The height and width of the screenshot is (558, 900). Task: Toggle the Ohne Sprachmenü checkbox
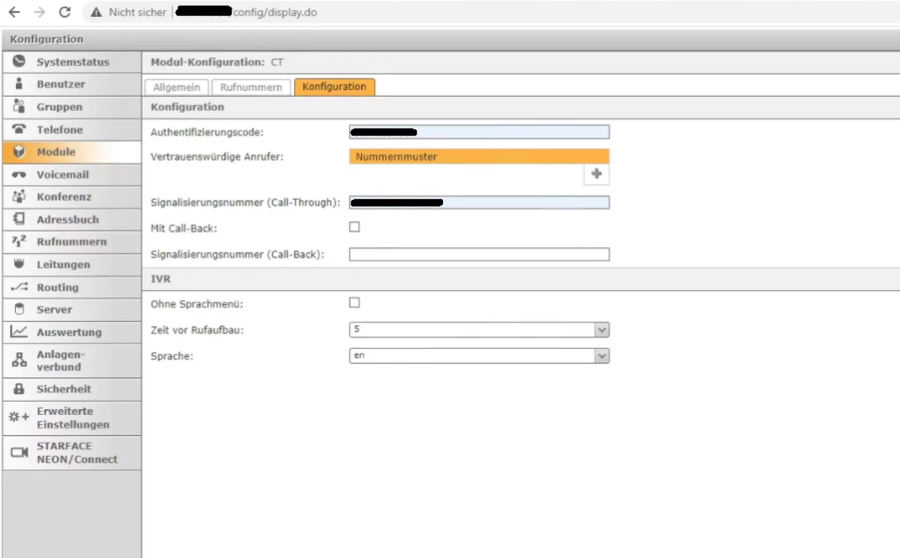pos(354,302)
